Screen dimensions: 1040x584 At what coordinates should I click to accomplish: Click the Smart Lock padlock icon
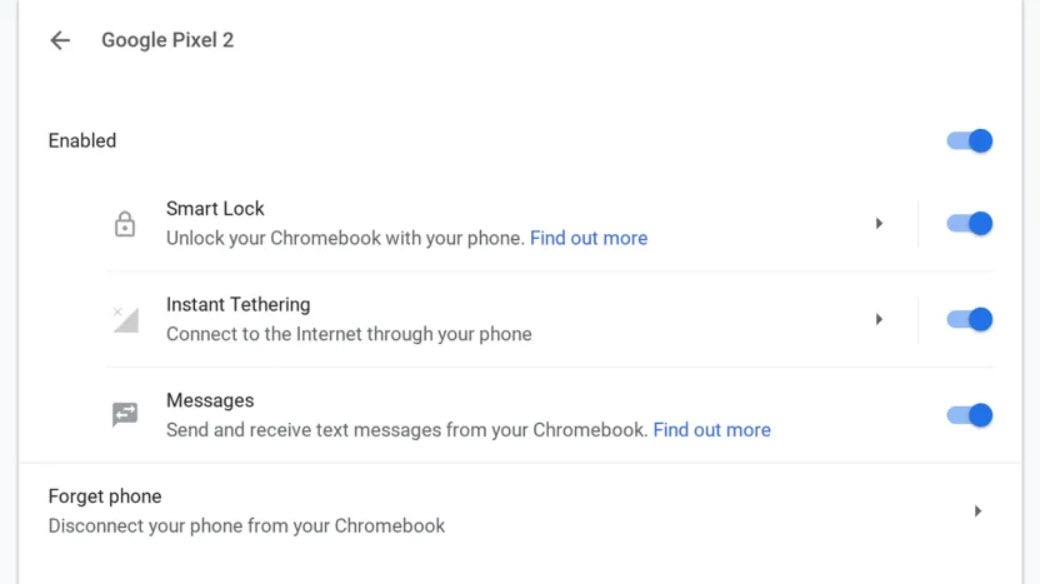tap(125, 224)
